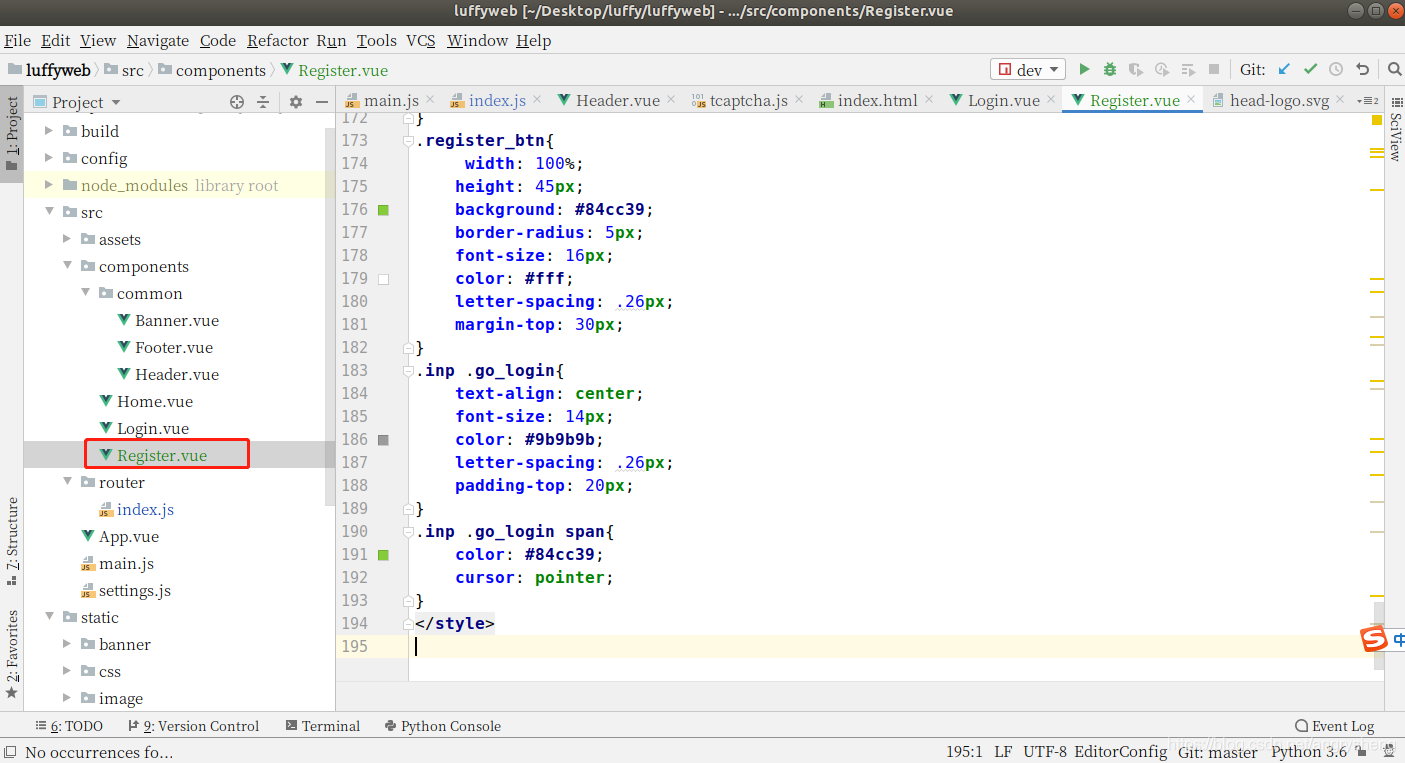This screenshot has width=1405, height=763.
Task: Fold the .register_btn CSS block
Action: click(408, 141)
